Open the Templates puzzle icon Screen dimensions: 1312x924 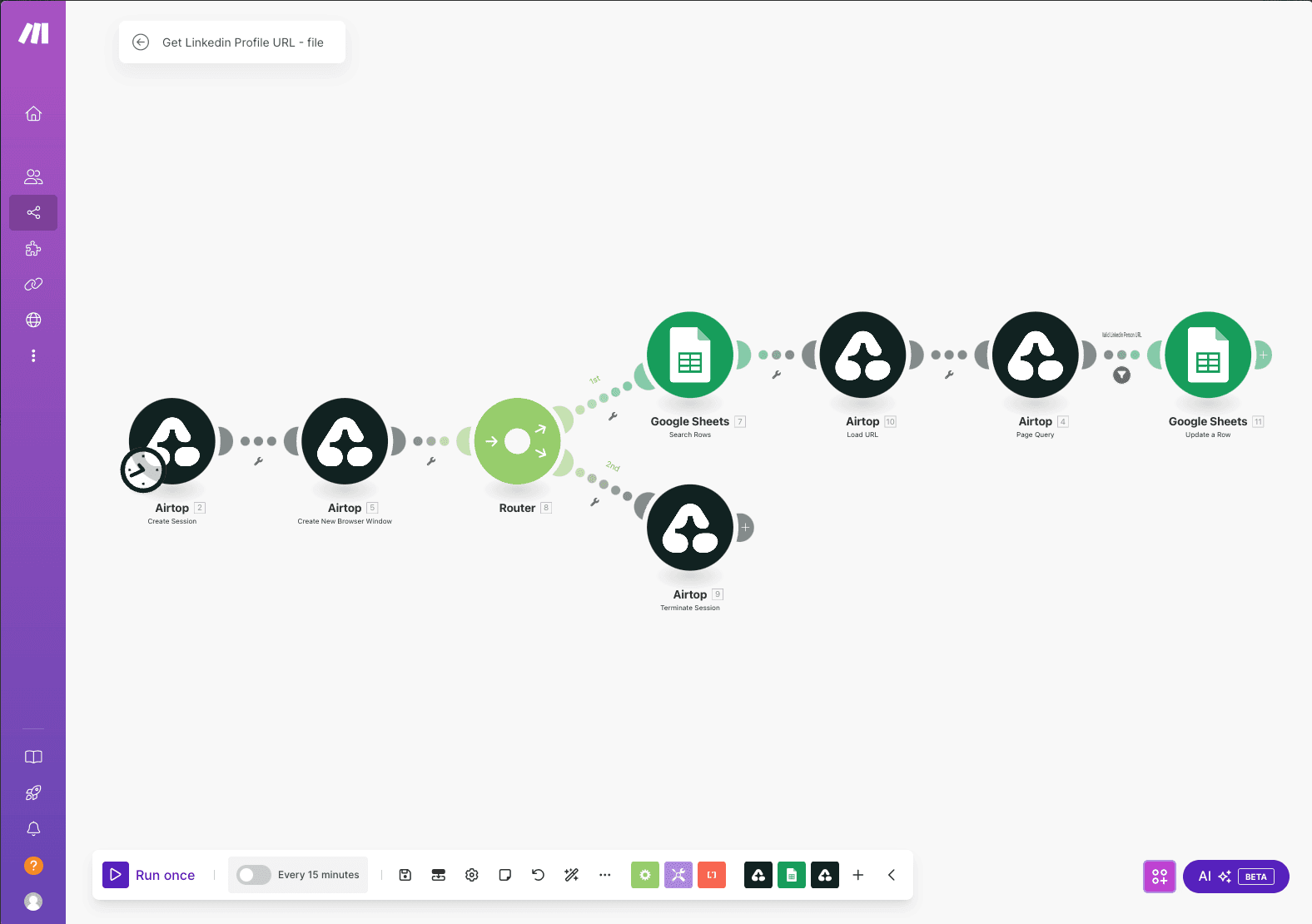tap(33, 248)
